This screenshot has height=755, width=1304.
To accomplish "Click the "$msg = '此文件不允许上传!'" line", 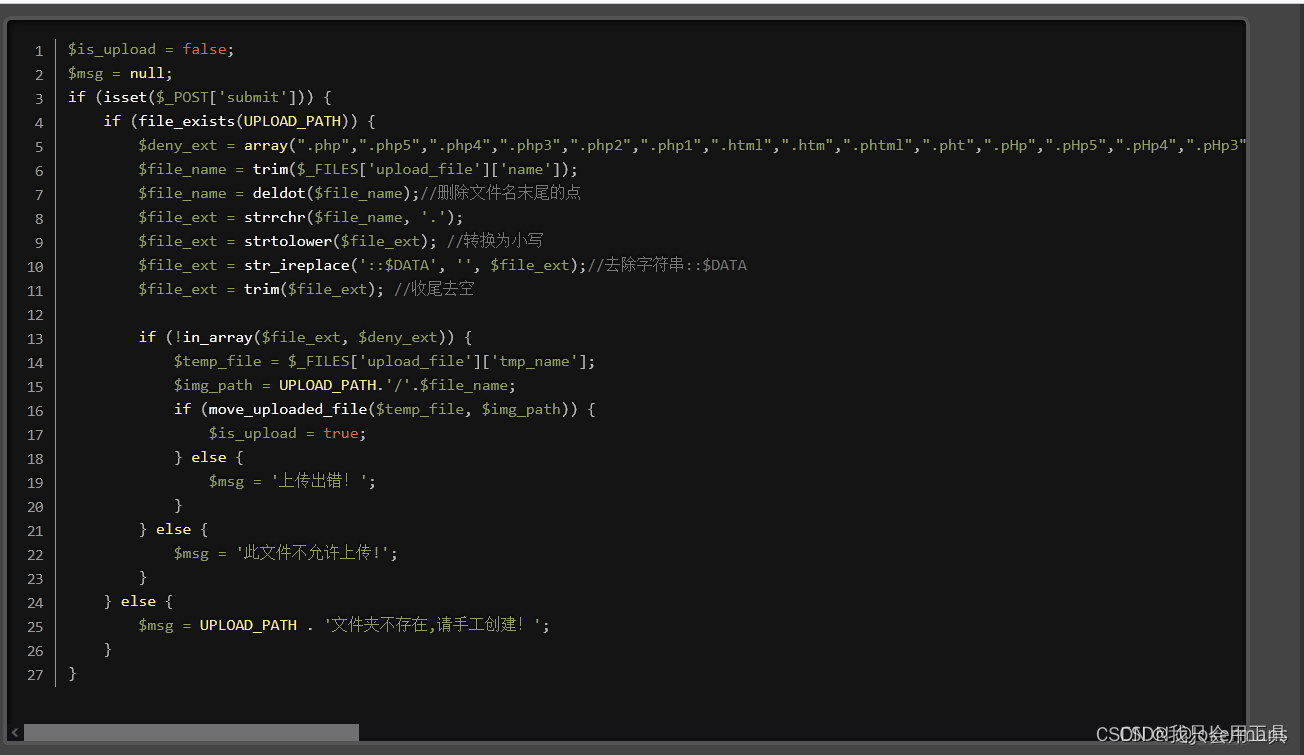I will tap(285, 553).
